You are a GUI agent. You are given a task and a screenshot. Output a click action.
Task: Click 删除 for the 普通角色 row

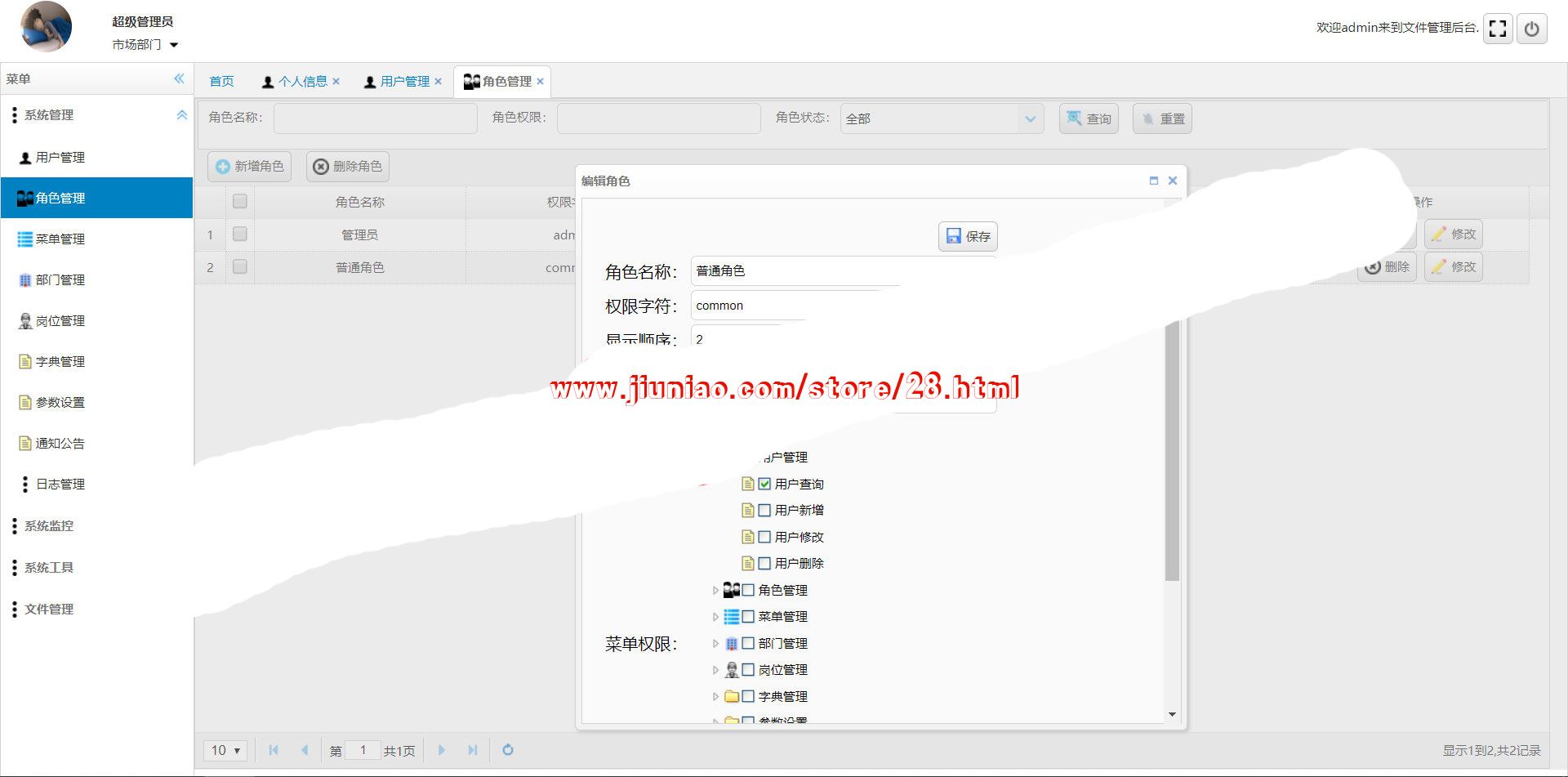click(1387, 266)
